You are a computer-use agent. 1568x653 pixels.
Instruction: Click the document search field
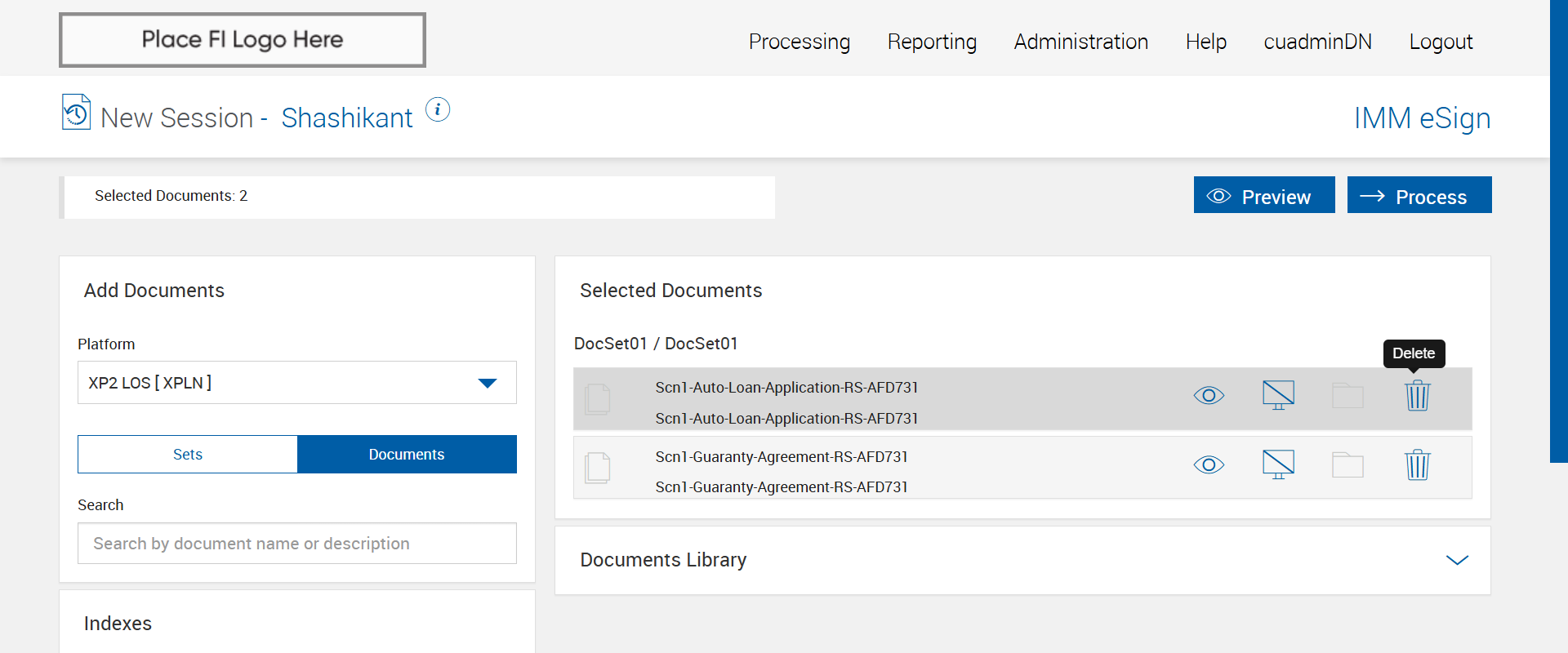297,544
